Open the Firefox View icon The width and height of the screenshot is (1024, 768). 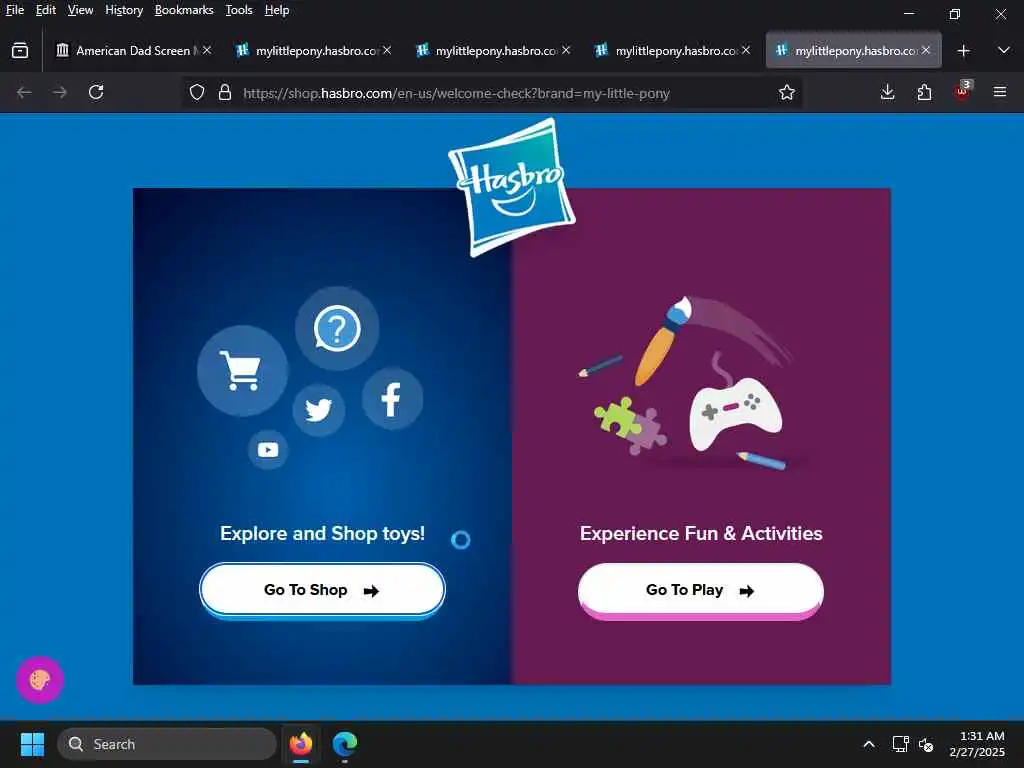20,50
